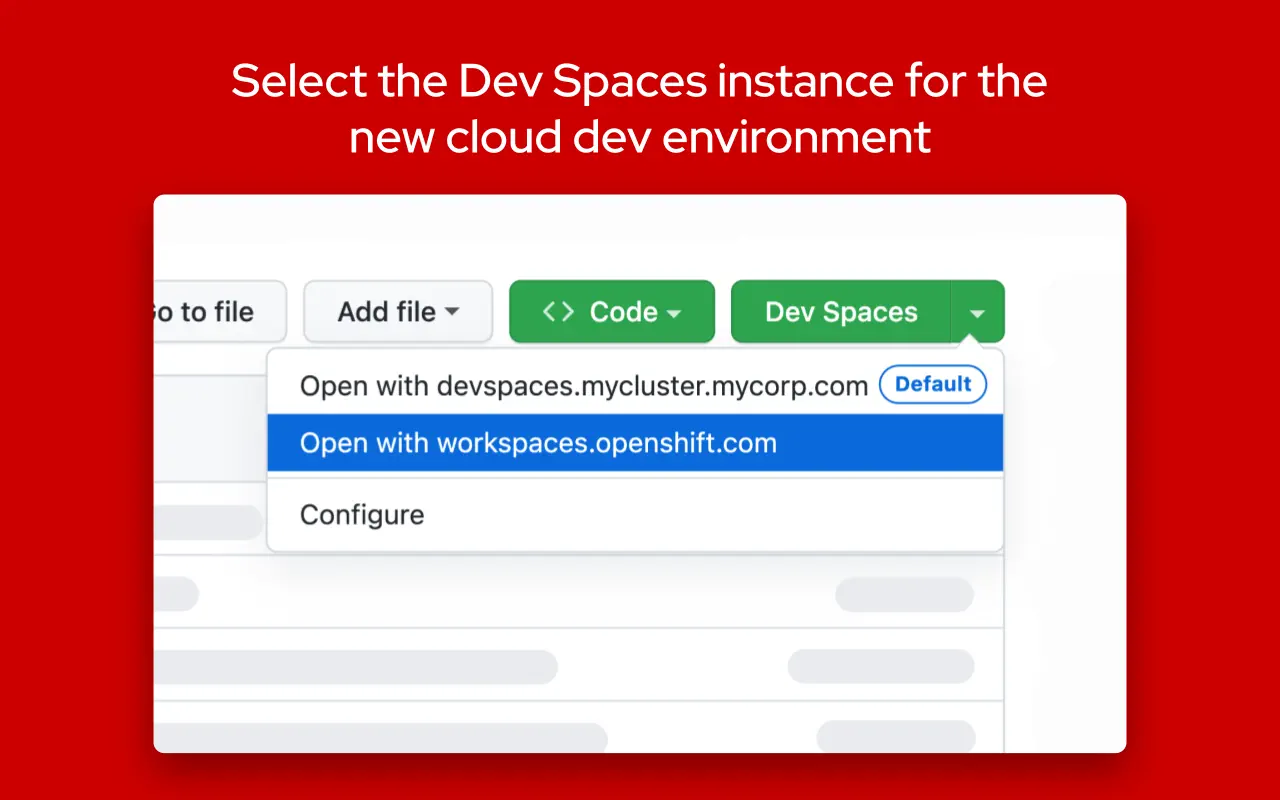Viewport: 1280px width, 800px height.
Task: Click the Default badge pill
Action: 933,384
